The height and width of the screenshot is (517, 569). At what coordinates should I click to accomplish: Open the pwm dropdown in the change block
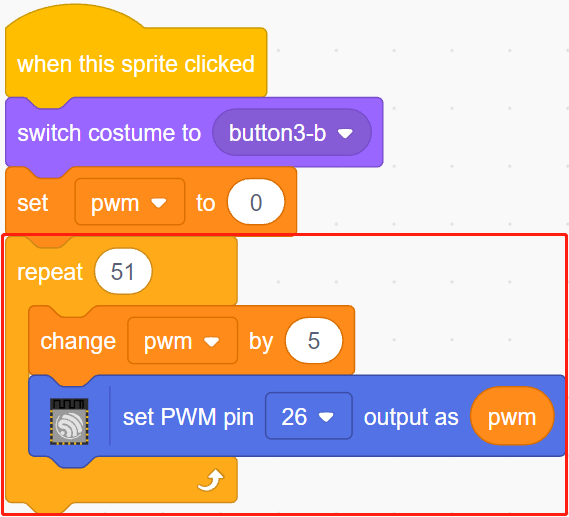tap(183, 341)
